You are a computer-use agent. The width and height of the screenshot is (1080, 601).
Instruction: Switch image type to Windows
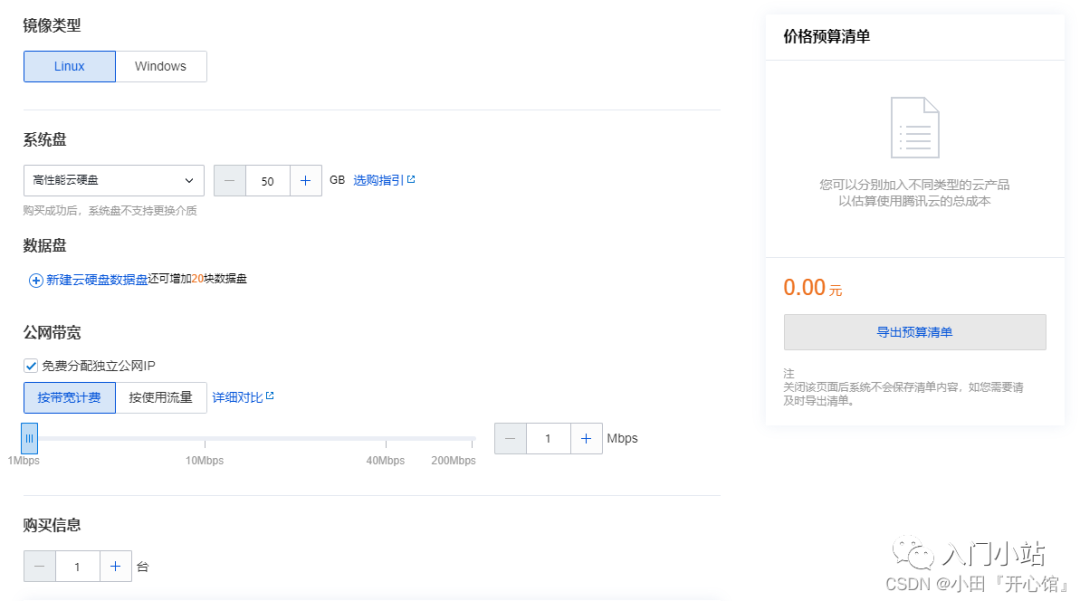[x=161, y=66]
